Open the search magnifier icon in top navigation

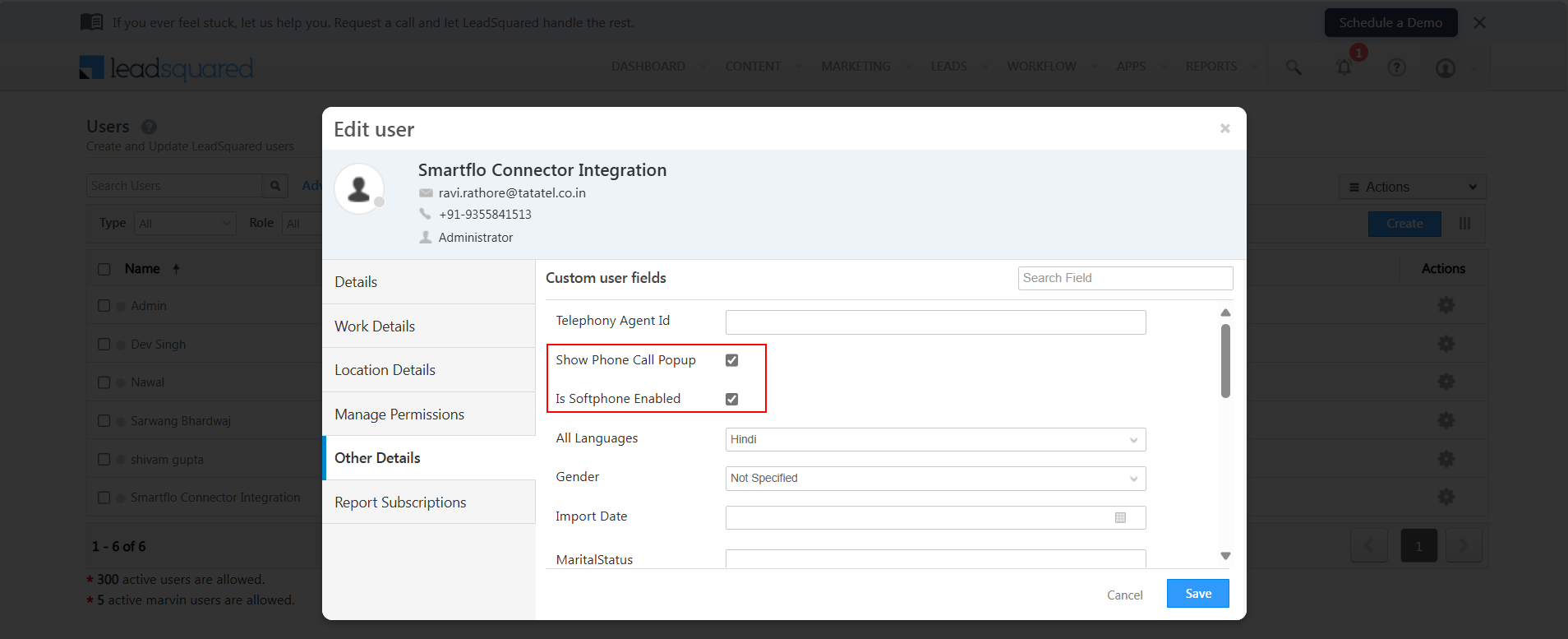pyautogui.click(x=1294, y=67)
